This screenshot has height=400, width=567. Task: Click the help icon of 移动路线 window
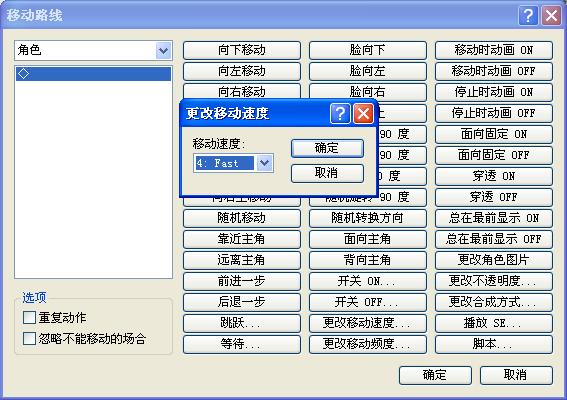(x=528, y=16)
